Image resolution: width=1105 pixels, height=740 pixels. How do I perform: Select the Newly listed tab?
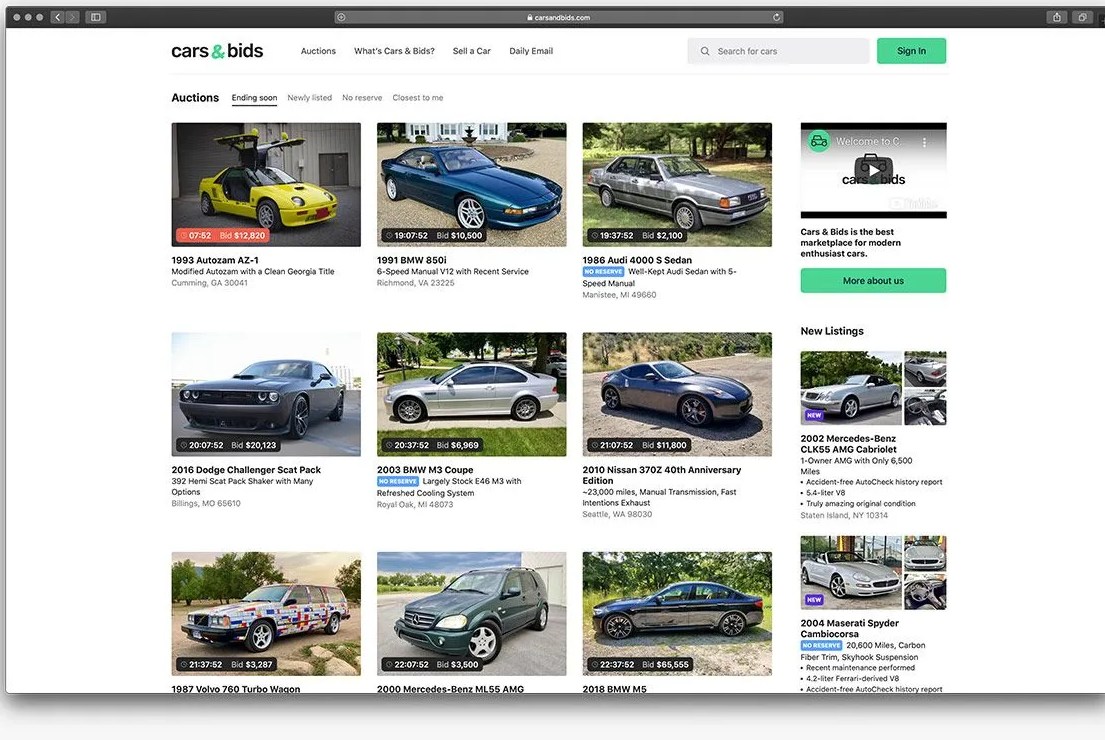[309, 98]
